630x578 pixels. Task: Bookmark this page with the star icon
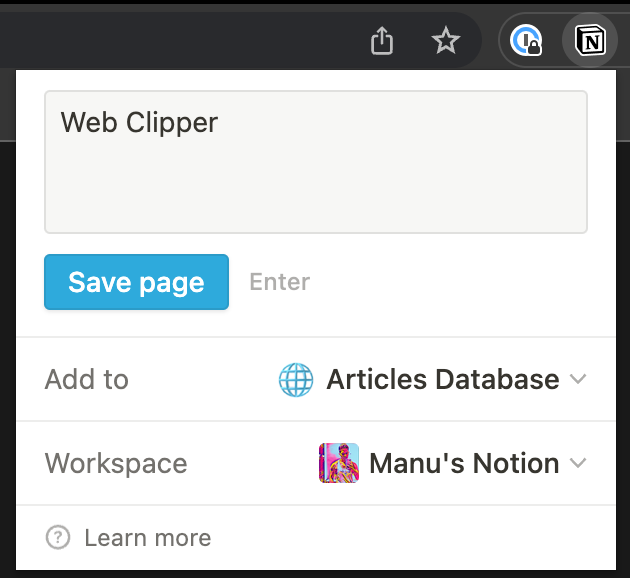click(x=445, y=41)
